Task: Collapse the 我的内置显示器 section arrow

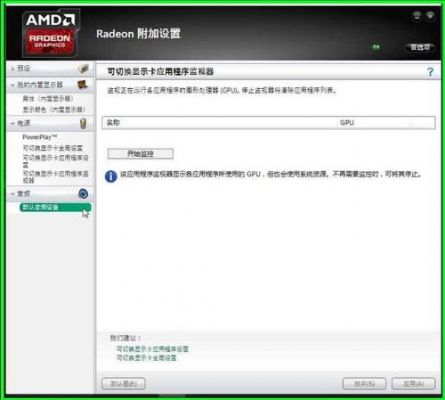Action: (x=12, y=85)
